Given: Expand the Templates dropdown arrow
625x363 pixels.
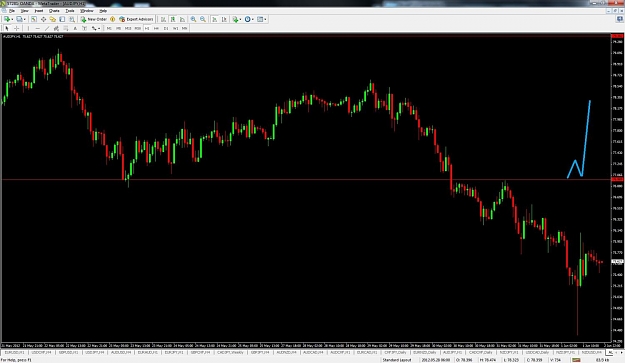Looking at the screenshot, I should point(265,19).
